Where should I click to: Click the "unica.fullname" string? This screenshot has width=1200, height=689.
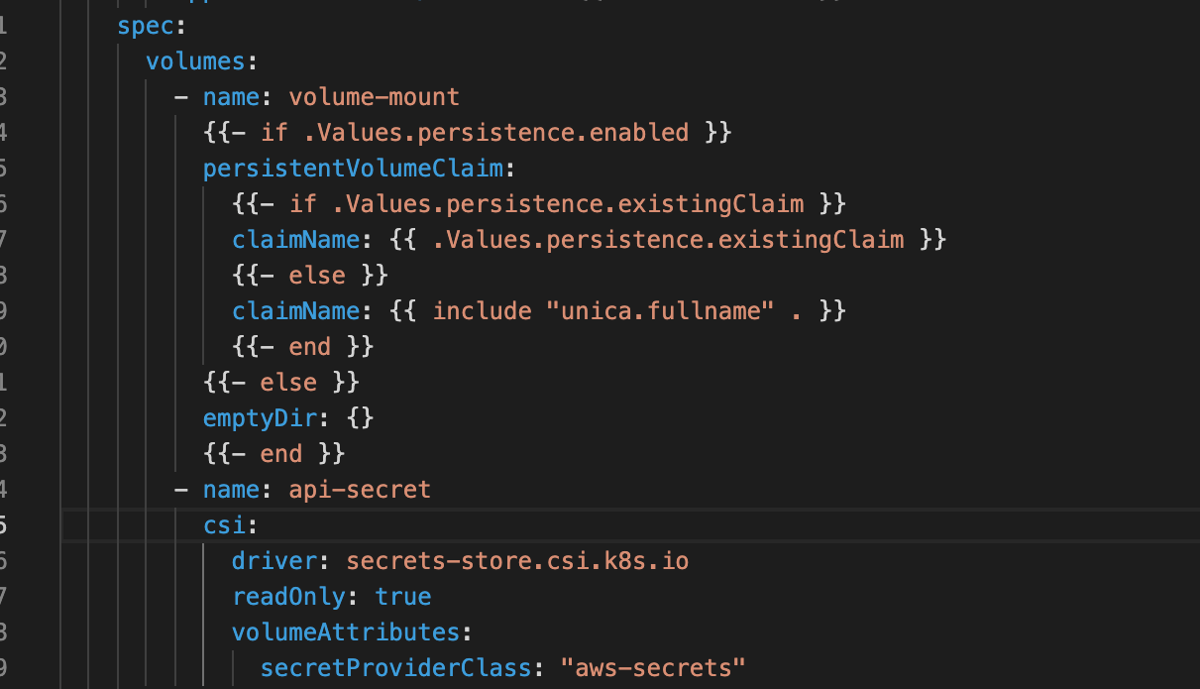tap(662, 311)
